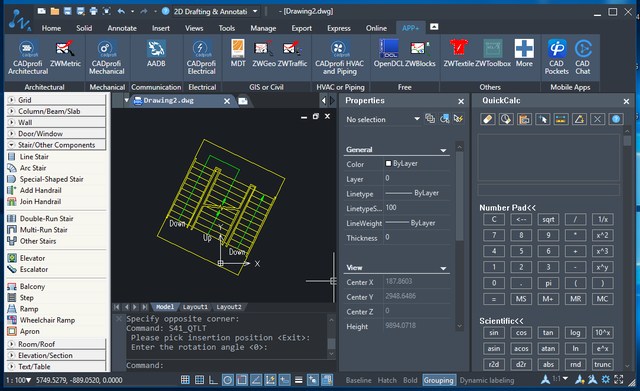Switch to the Home ribbon tab
The width and height of the screenshot is (640, 391).
pyautogui.click(x=51, y=28)
